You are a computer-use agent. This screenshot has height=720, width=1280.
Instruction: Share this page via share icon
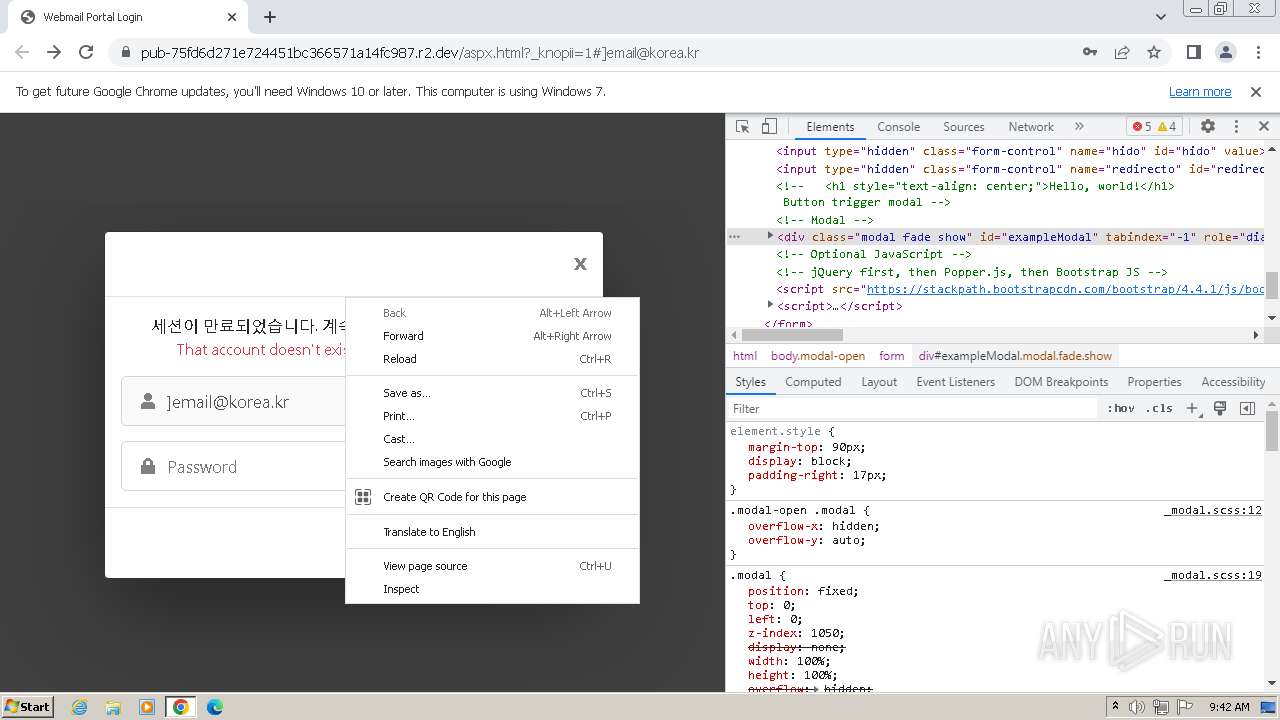[1122, 52]
